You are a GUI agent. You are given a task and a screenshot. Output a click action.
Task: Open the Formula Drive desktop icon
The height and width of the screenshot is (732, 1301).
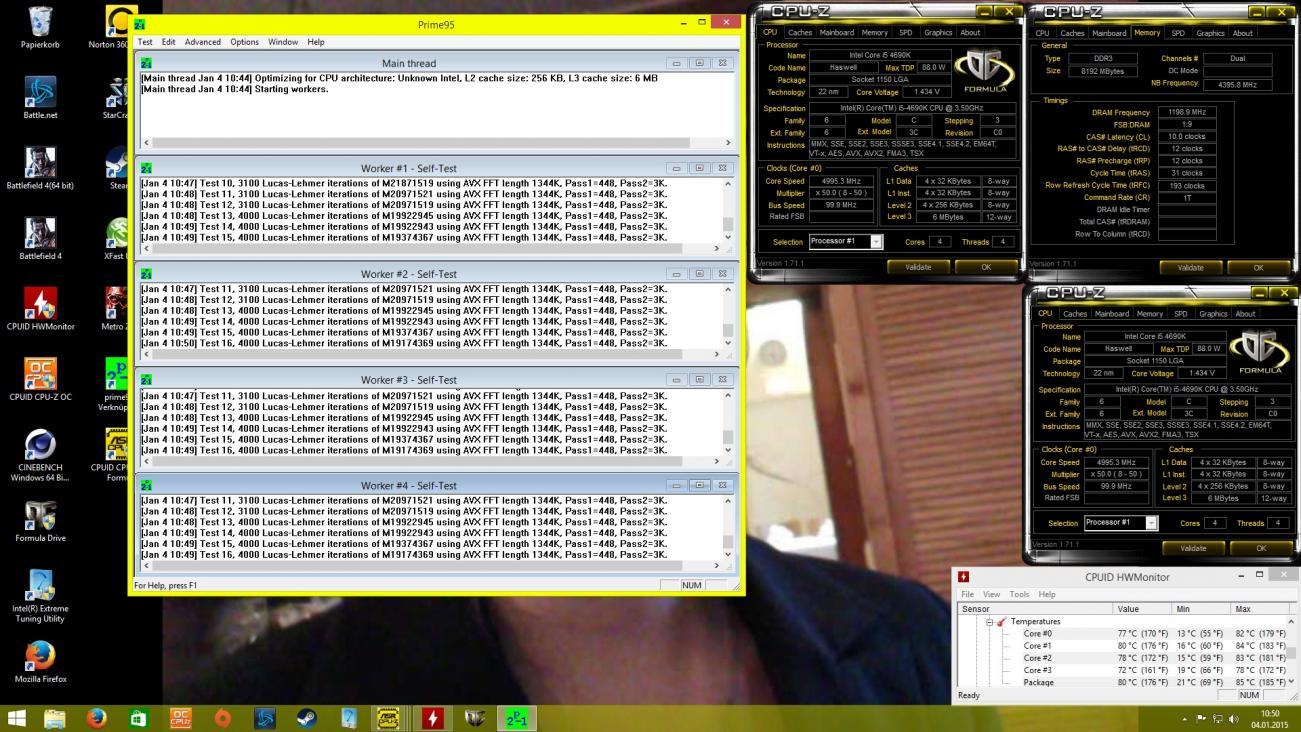[x=41, y=520]
